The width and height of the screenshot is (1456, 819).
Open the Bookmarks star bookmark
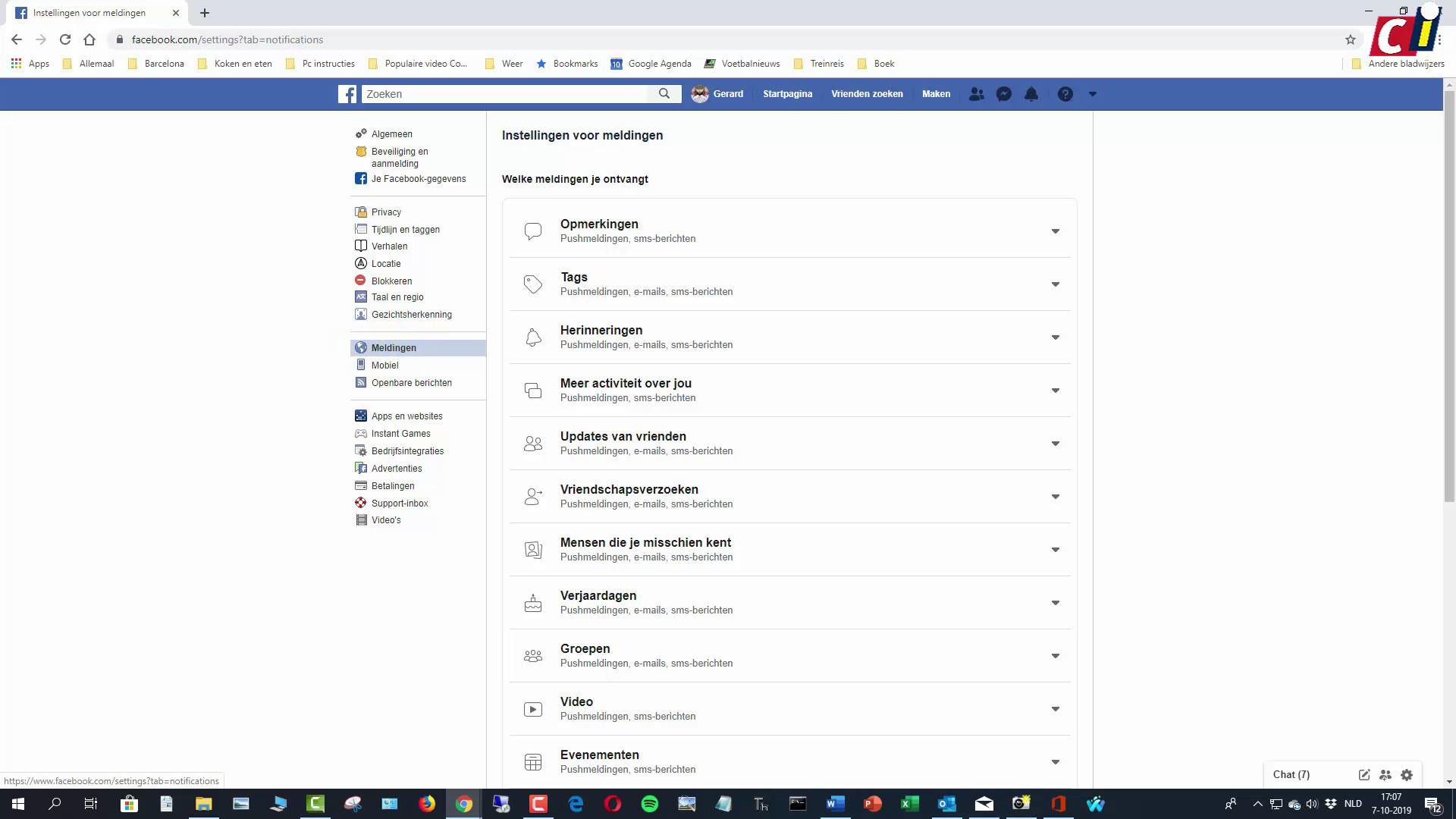pos(567,64)
